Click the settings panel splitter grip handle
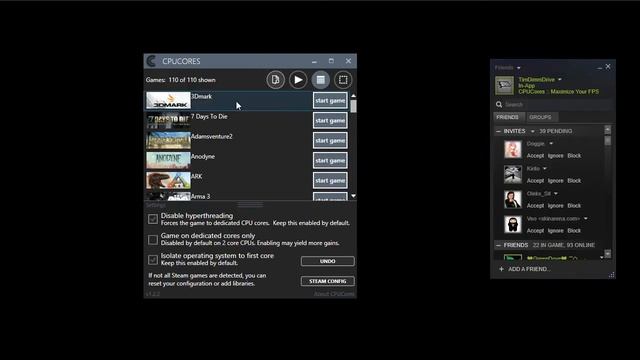Image resolution: width=640 pixels, height=360 pixels. tap(250, 204)
